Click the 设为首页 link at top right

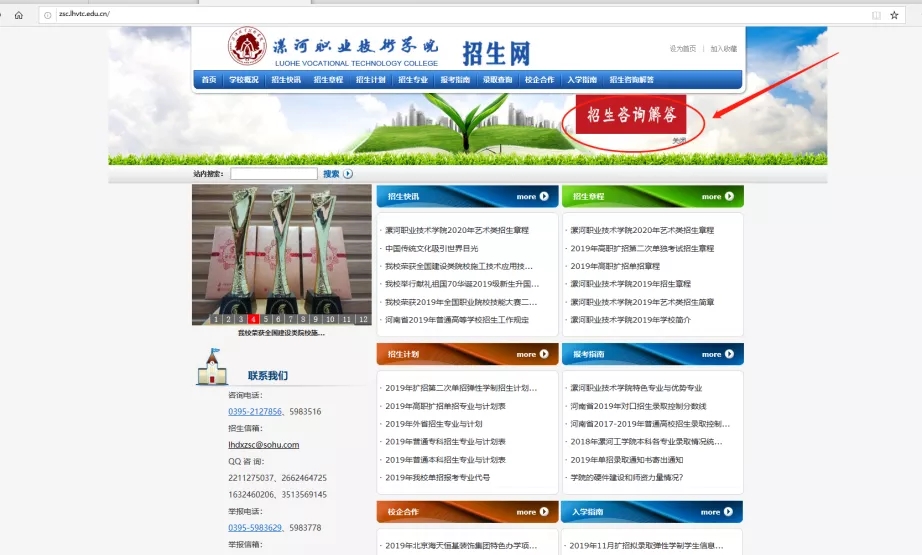[682, 49]
